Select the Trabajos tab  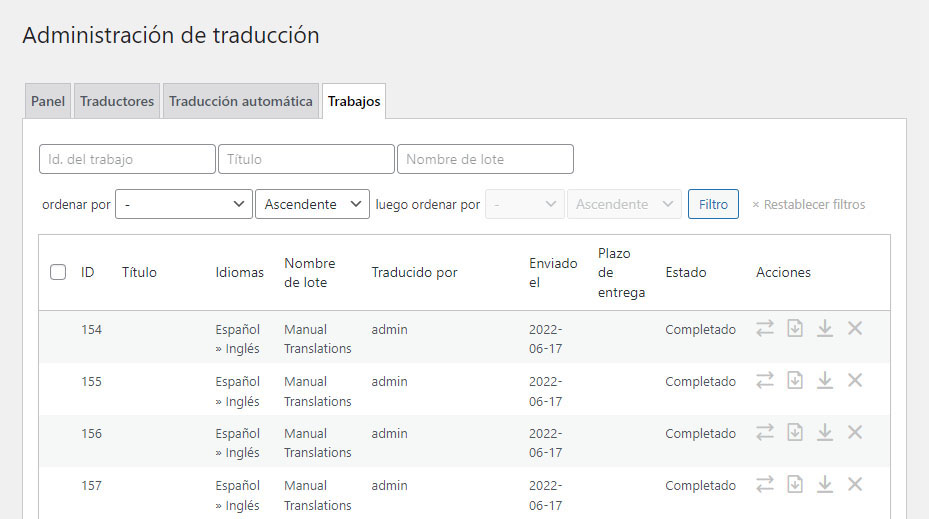click(354, 101)
